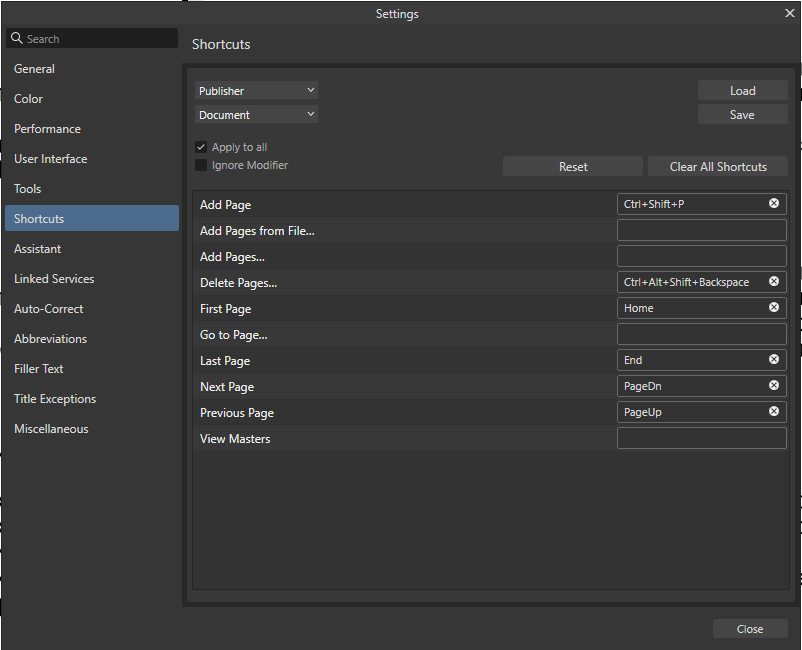Enable Ignore Modifier

click(x=201, y=165)
